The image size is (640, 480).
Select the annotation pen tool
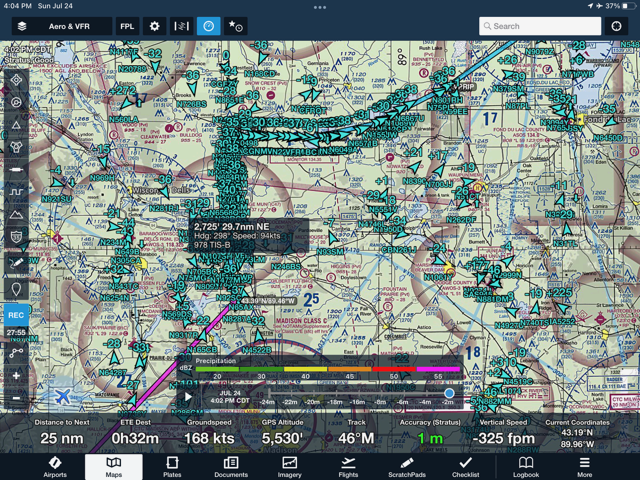pyautogui.click(x=16, y=262)
